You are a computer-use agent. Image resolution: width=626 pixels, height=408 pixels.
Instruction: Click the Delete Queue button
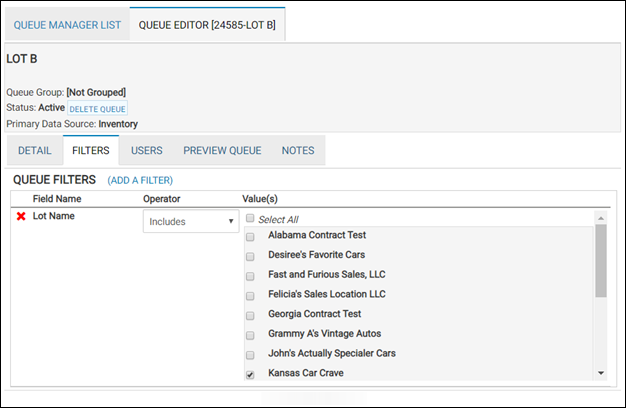pyautogui.click(x=98, y=108)
